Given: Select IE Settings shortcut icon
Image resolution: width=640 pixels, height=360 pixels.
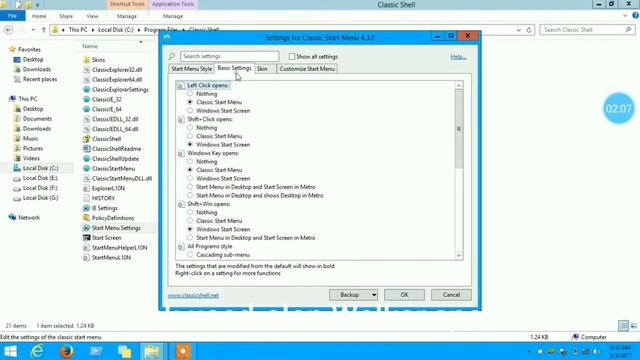Looking at the screenshot, I should click(x=86, y=208).
